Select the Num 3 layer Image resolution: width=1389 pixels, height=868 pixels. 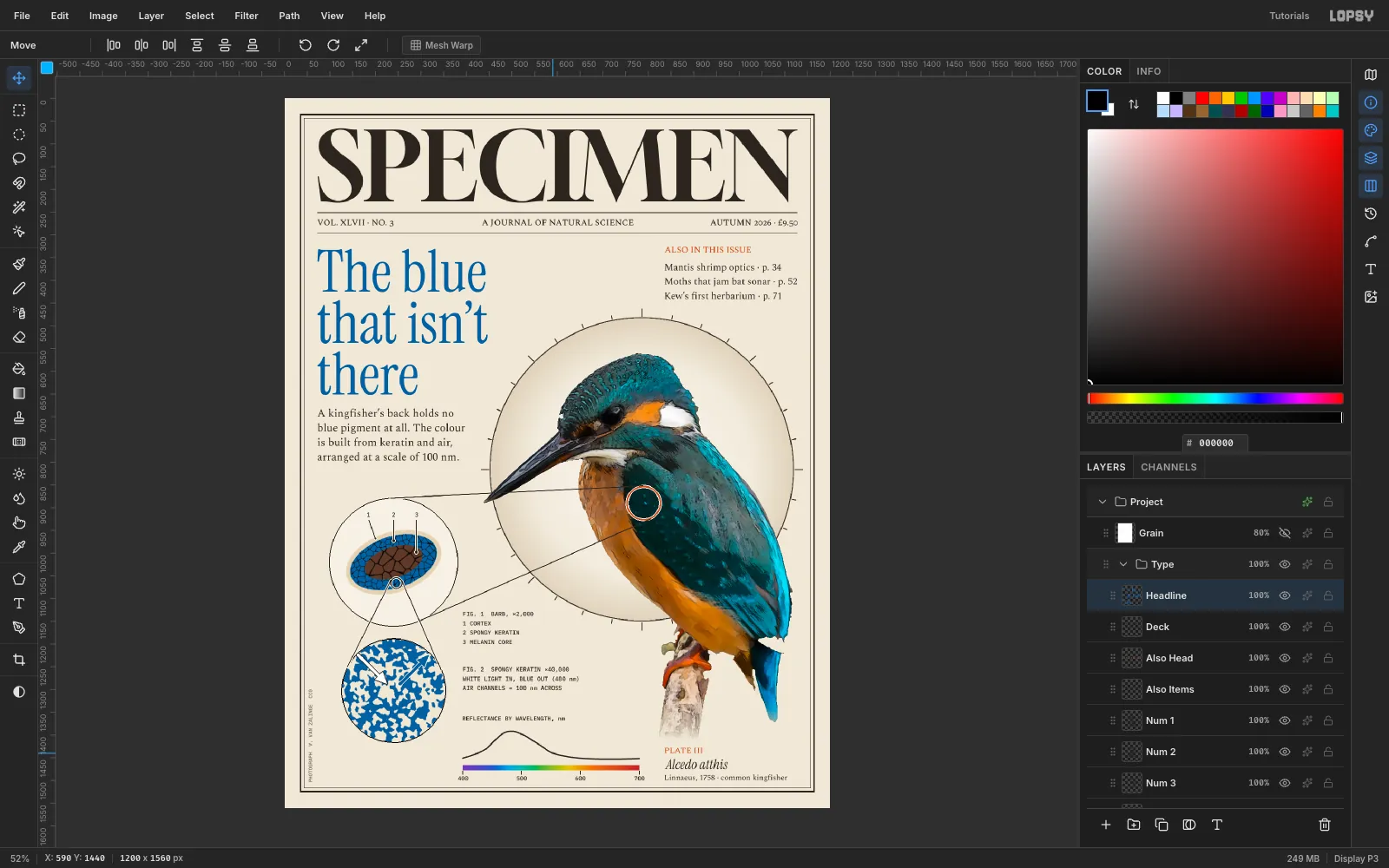click(1215, 783)
